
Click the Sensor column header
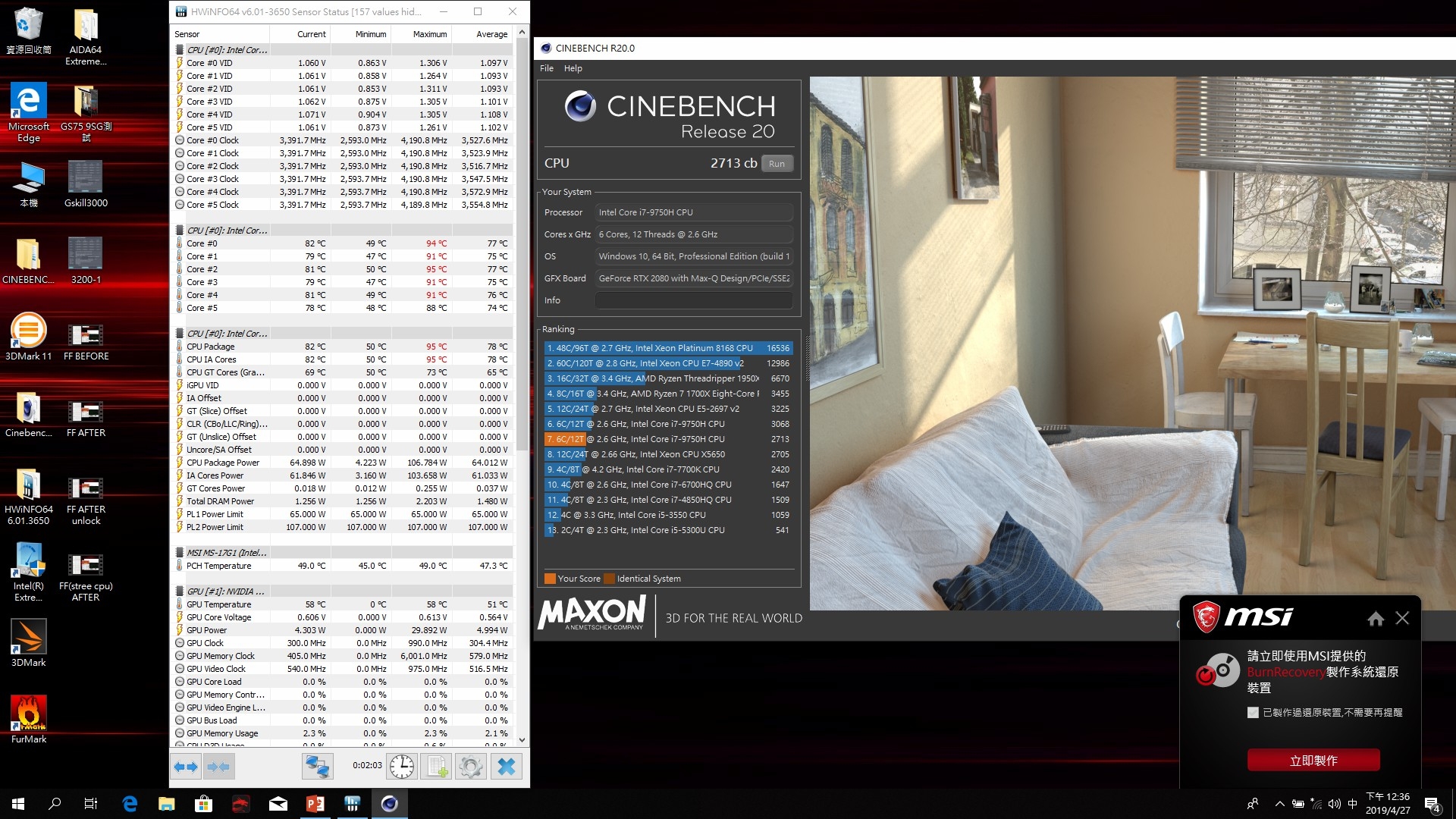(x=219, y=34)
